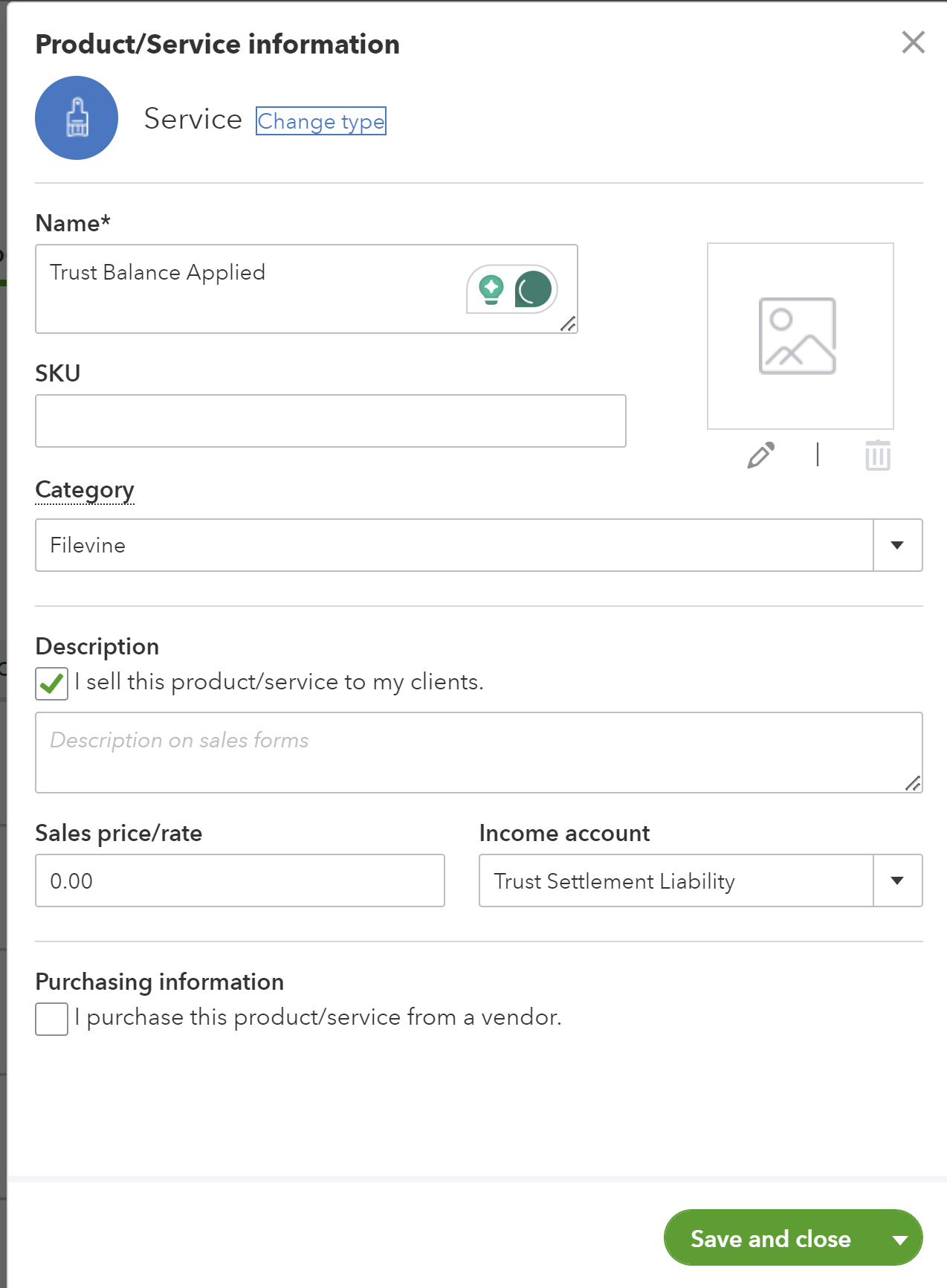Click the Description on sales forms textbox
The height and width of the screenshot is (1288, 947).
click(x=479, y=753)
